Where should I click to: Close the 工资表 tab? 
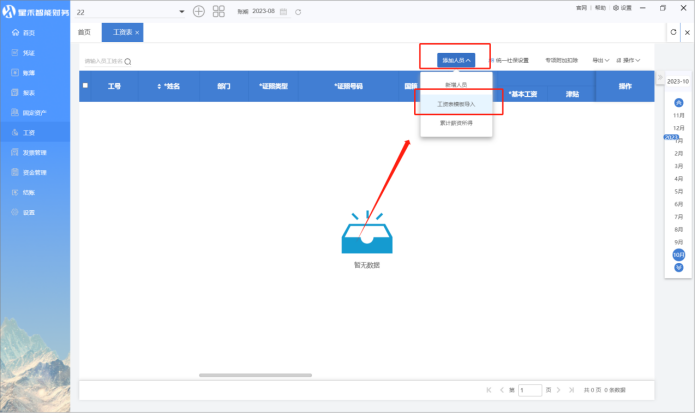click(137, 33)
